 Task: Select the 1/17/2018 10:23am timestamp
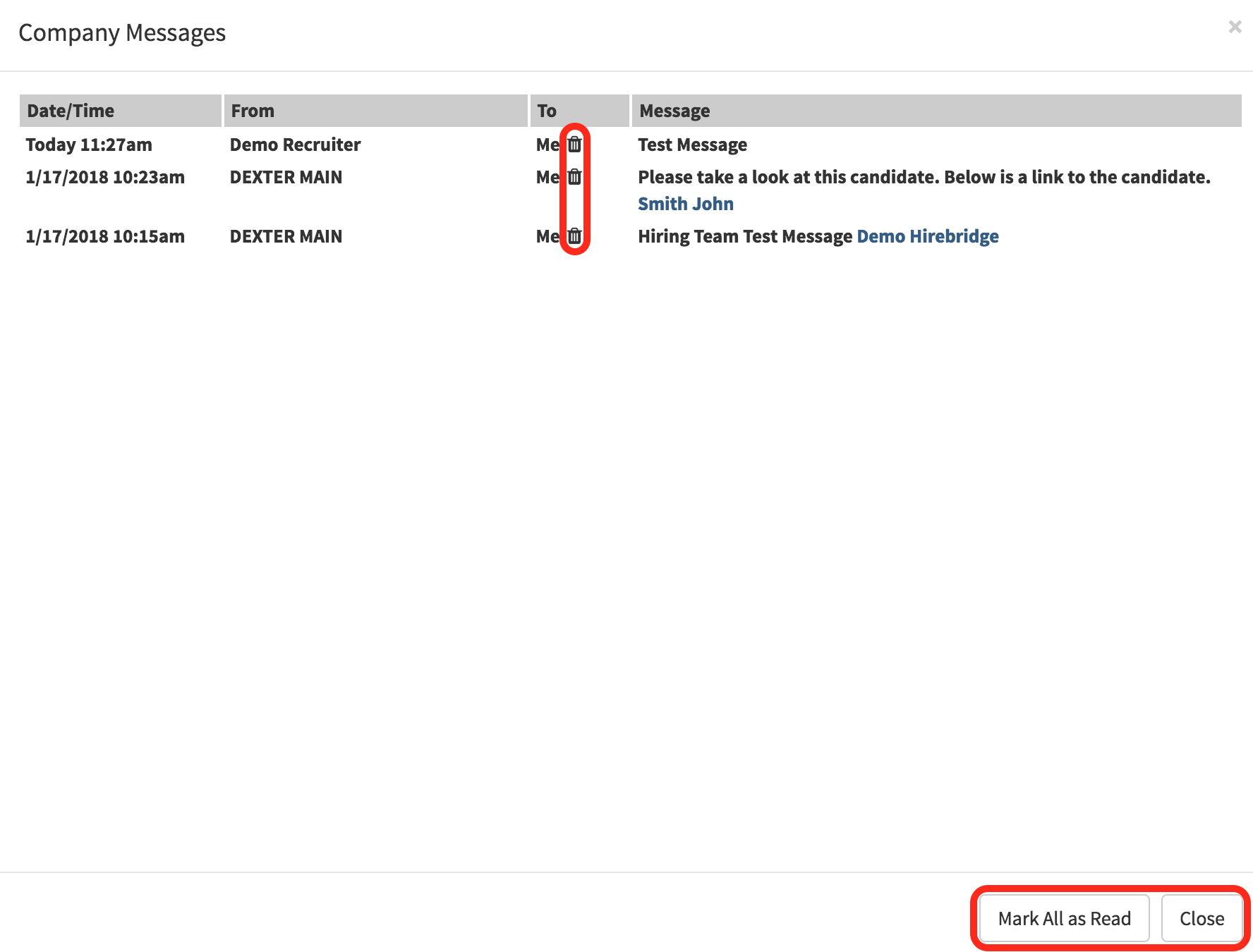(x=105, y=177)
